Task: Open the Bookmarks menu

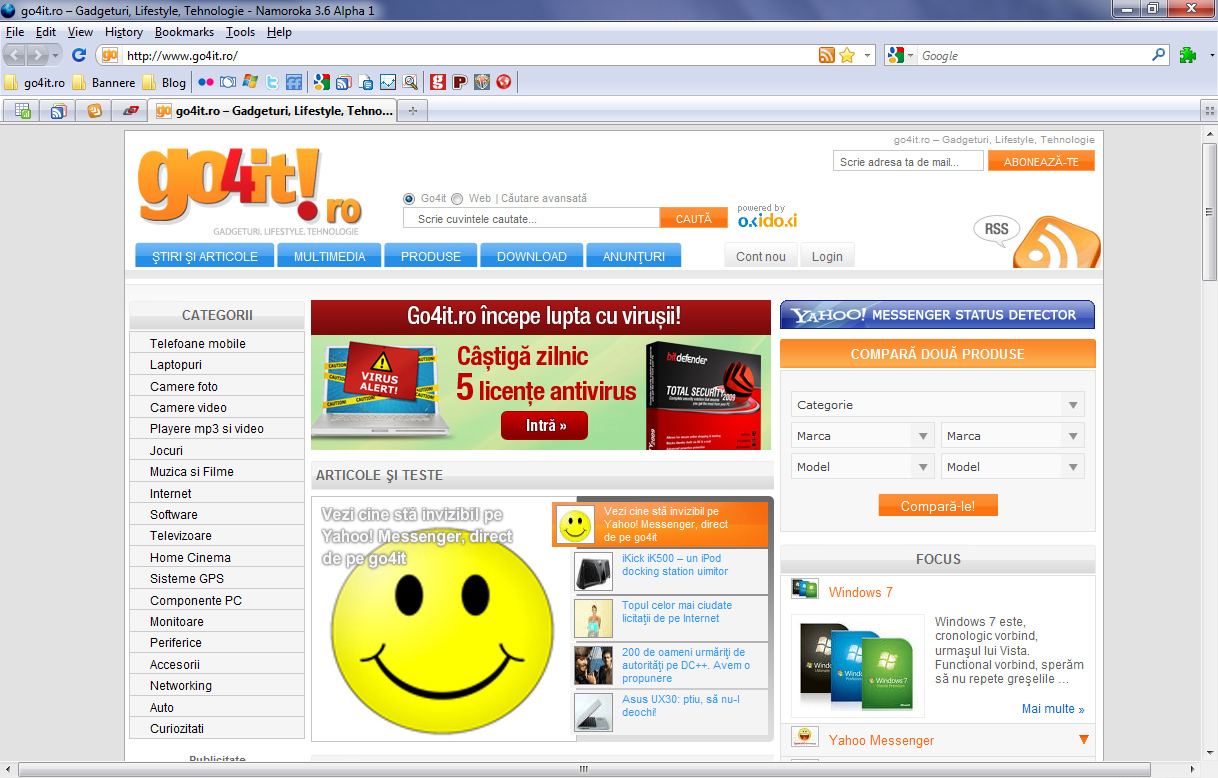Action: click(184, 32)
